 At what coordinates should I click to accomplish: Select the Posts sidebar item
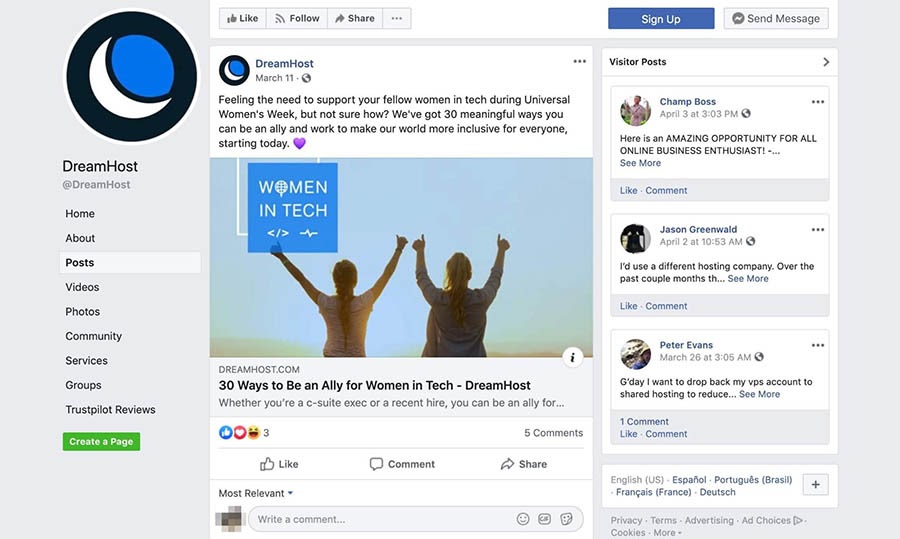pos(130,262)
